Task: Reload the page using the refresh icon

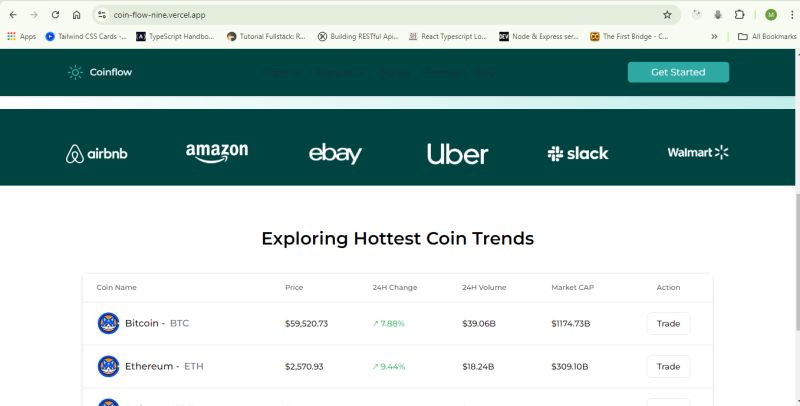Action: click(x=55, y=15)
